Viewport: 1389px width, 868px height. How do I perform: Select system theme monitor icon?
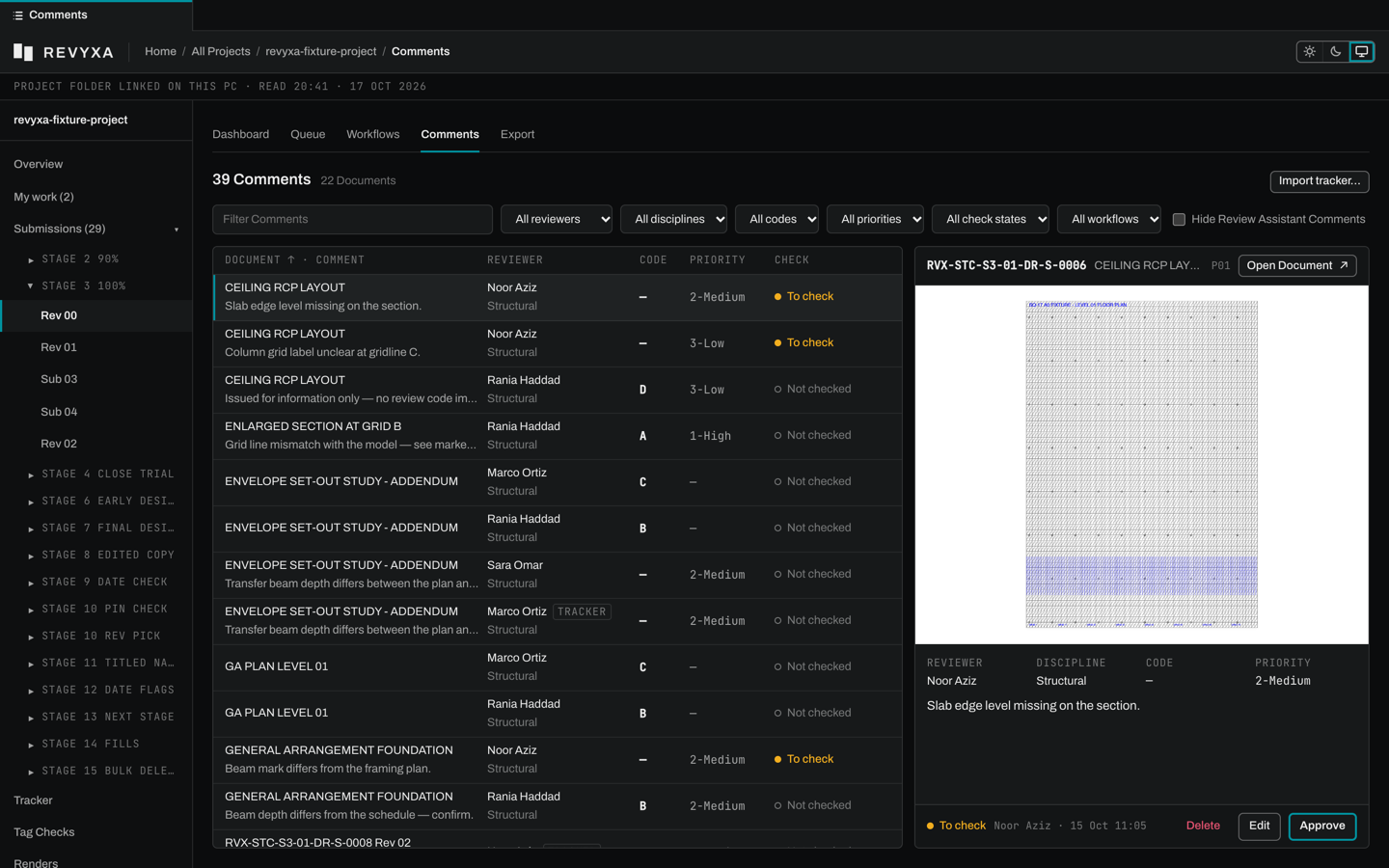[x=1362, y=52]
